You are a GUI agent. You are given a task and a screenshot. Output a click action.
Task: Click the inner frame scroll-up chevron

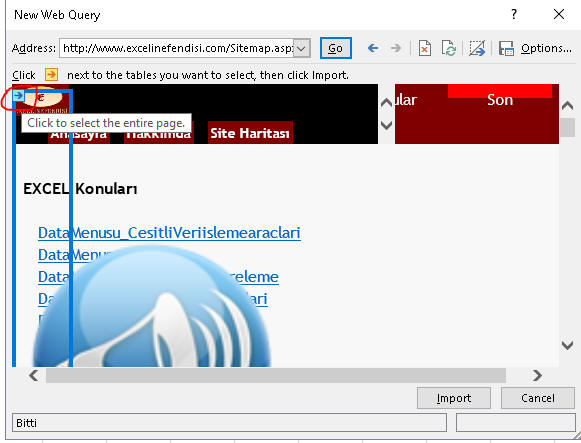coord(386,103)
